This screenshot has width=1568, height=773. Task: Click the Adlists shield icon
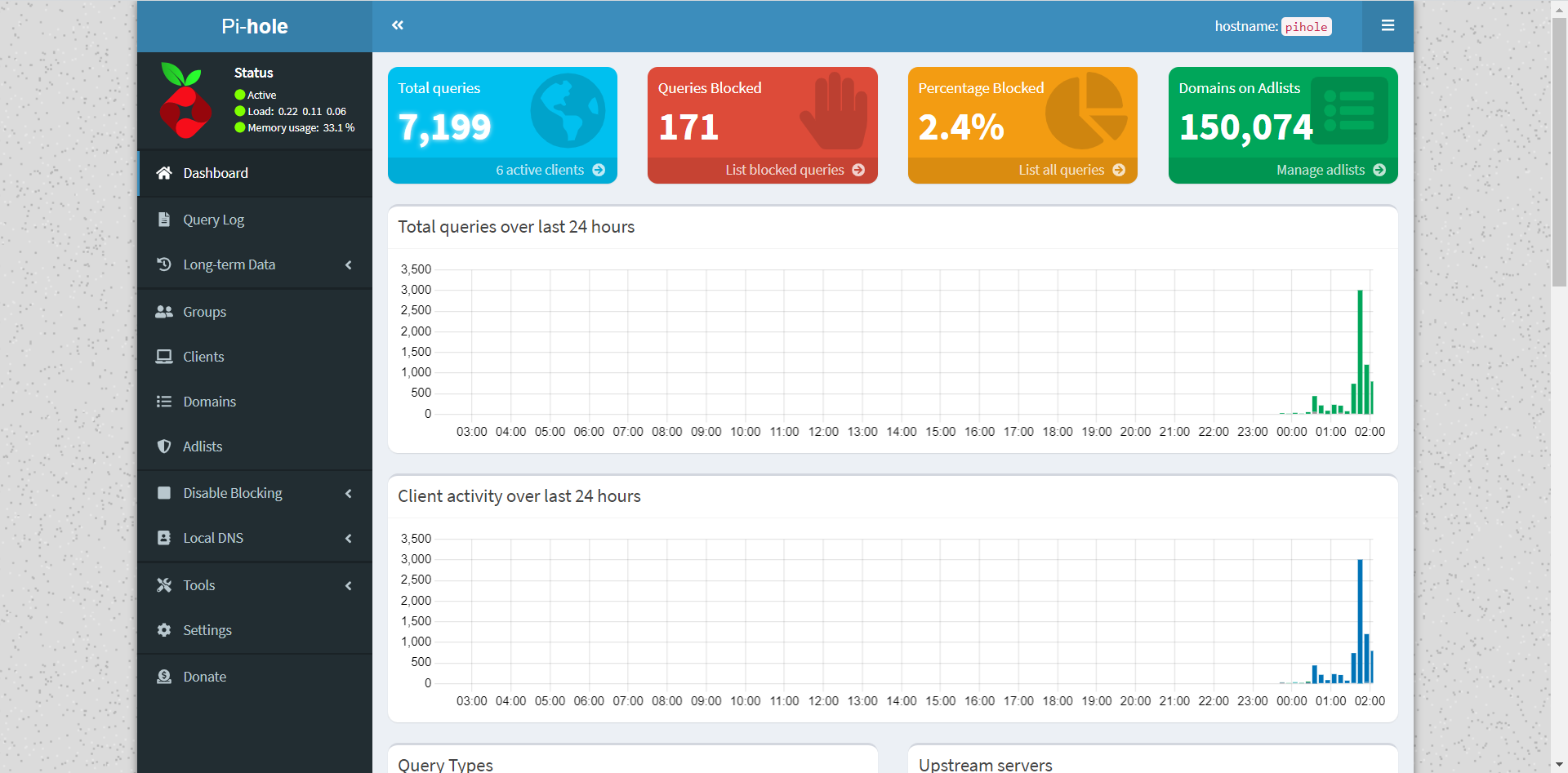[164, 446]
